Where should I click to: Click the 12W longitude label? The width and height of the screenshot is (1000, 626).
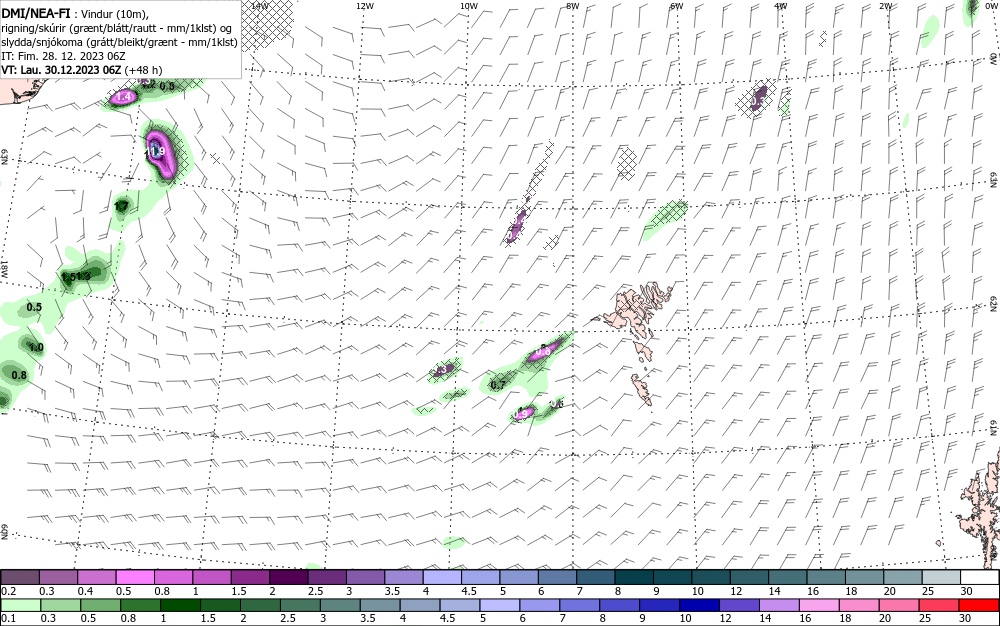tap(365, 6)
